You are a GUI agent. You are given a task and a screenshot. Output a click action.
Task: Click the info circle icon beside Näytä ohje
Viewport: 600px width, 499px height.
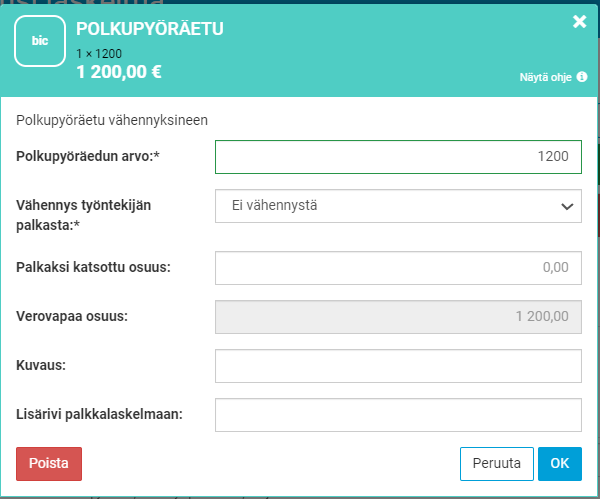pos(582,76)
